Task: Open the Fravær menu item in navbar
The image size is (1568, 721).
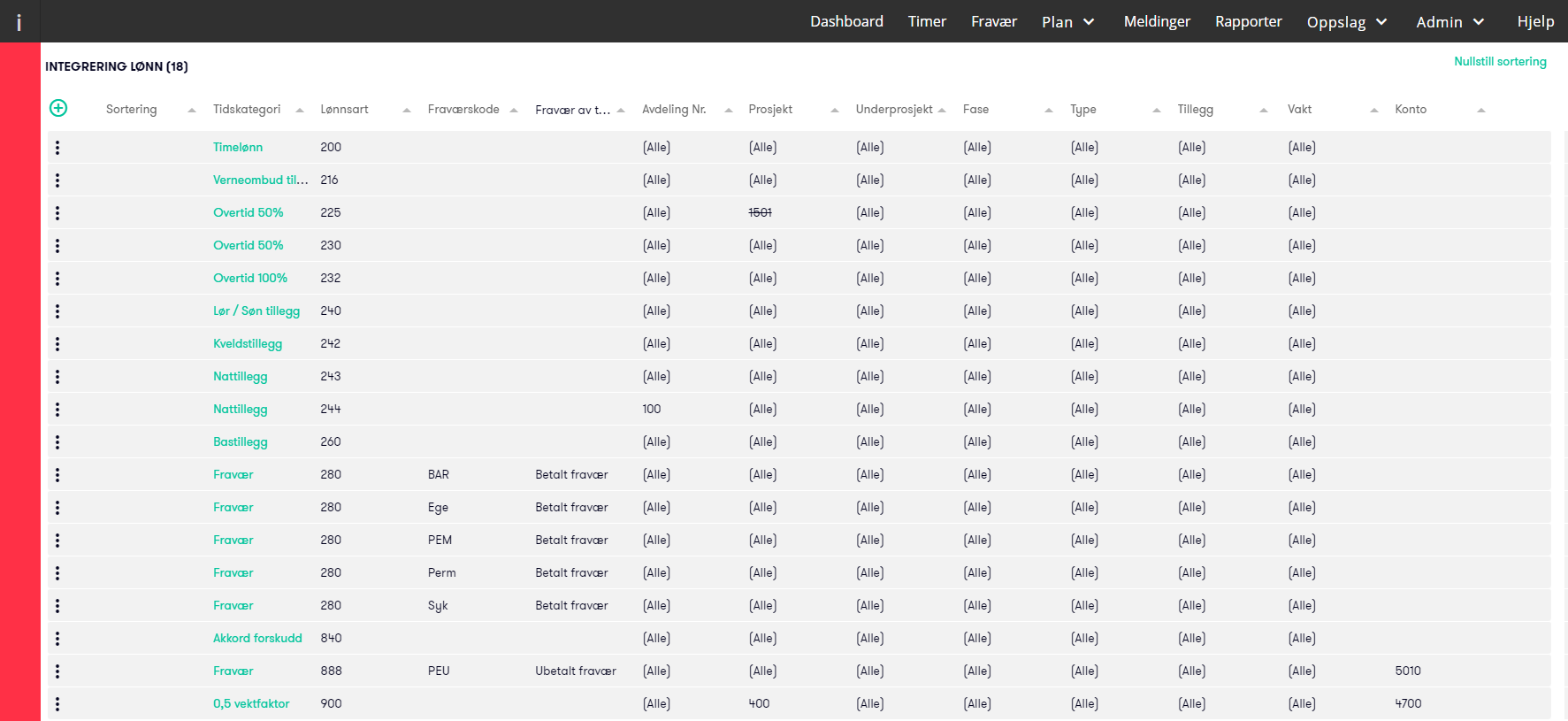Action: [x=994, y=21]
